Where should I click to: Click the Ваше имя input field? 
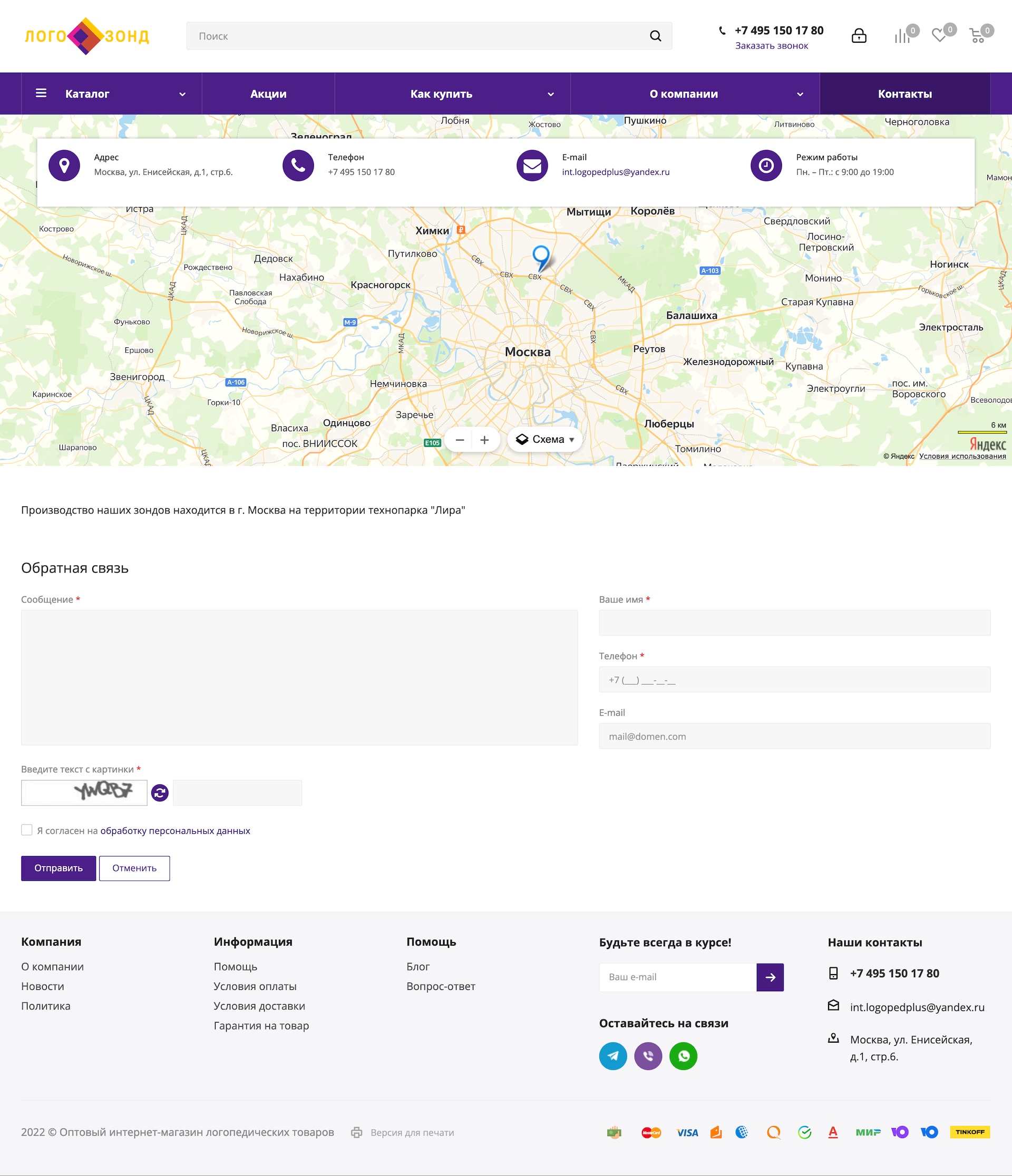(795, 623)
